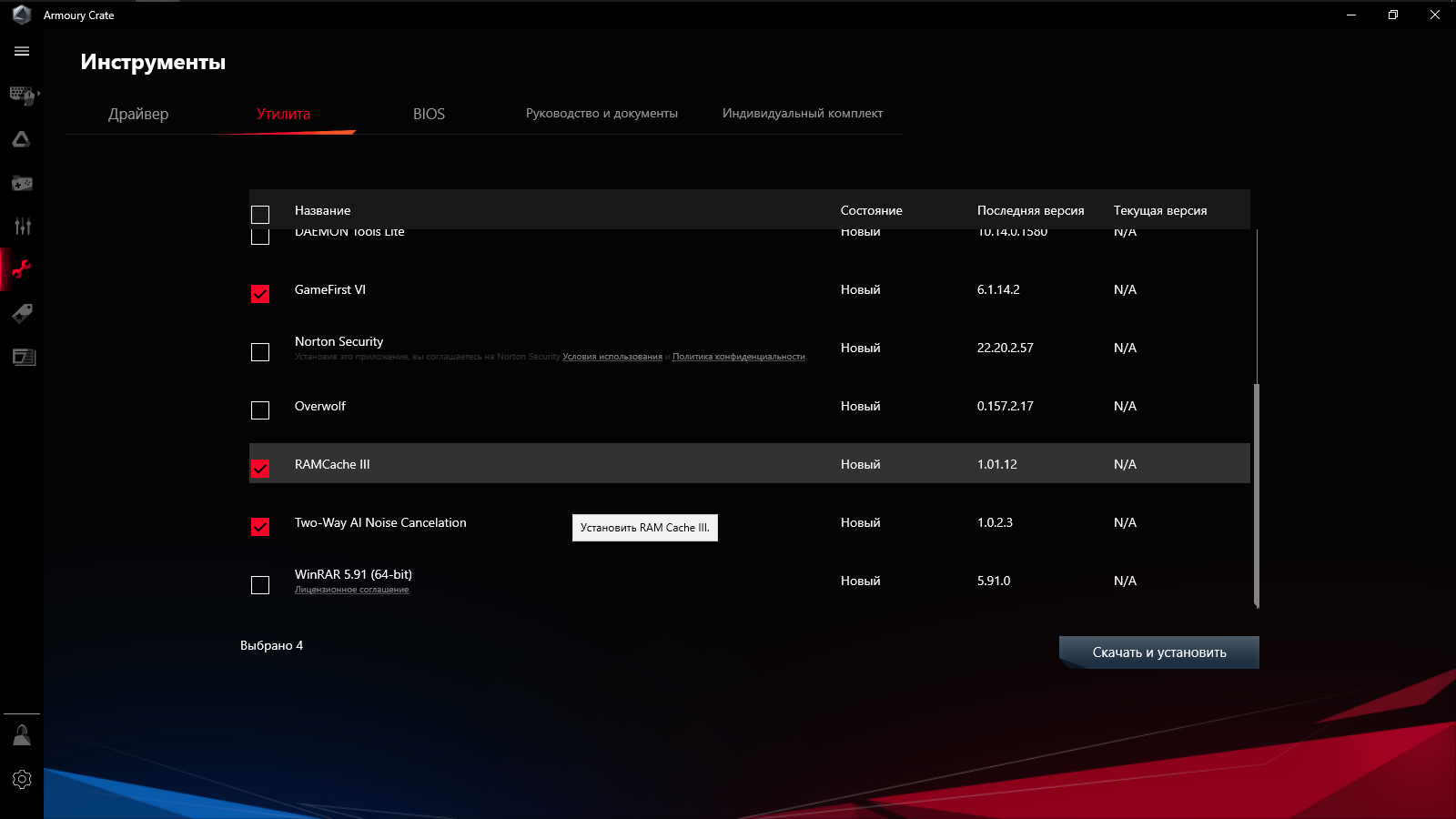The height and width of the screenshot is (819, 1456).
Task: Check the WinRAR 5.91 checkbox
Action: [x=260, y=585]
